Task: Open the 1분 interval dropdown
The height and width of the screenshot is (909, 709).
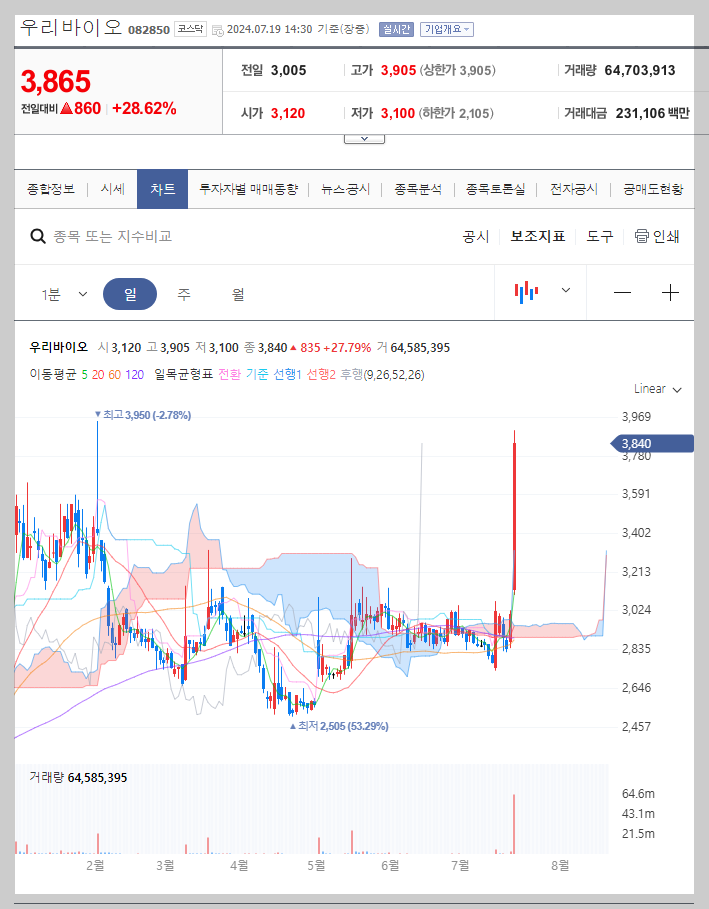Action: click(x=64, y=294)
